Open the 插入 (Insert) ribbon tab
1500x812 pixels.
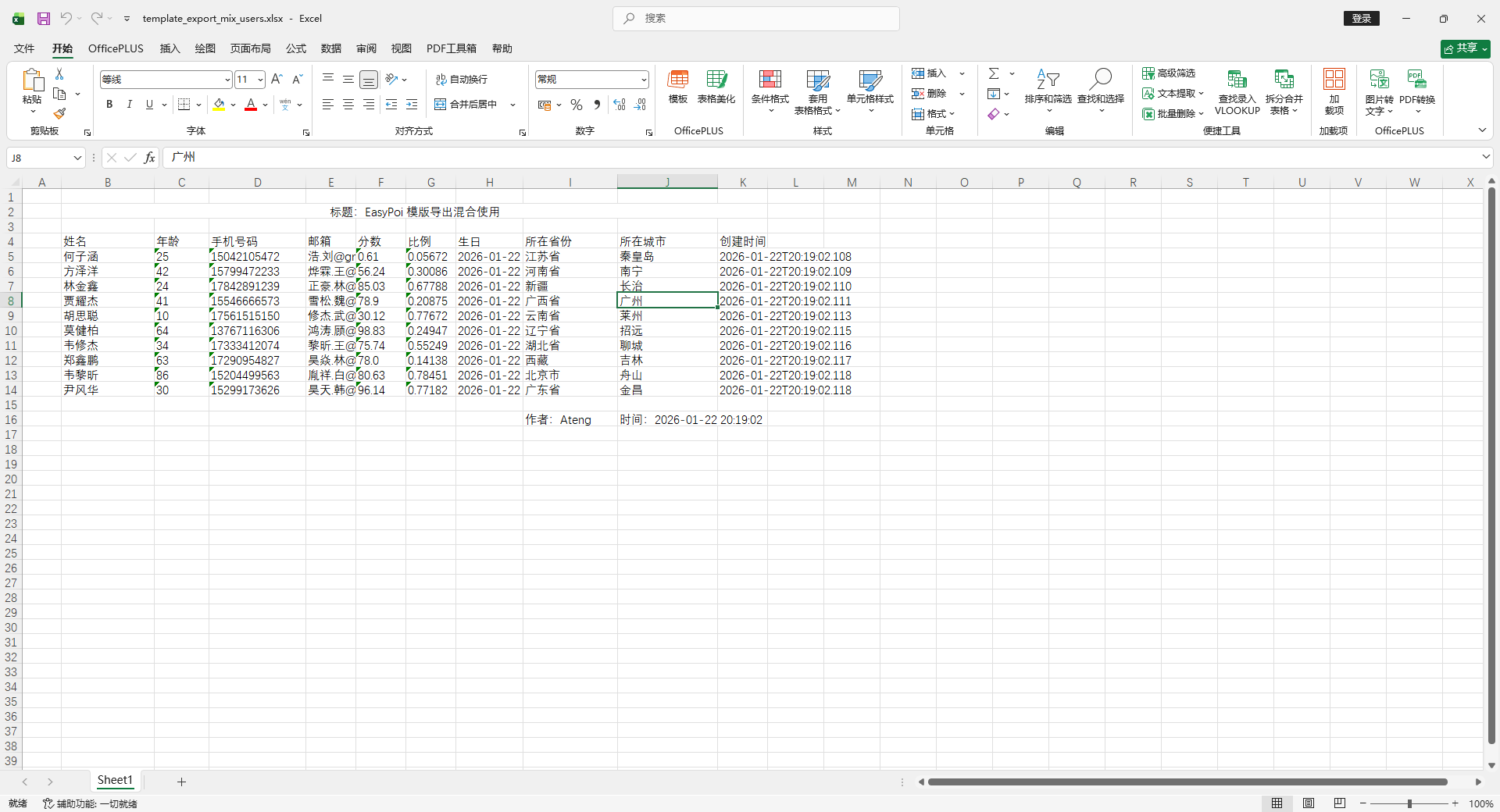click(x=170, y=48)
